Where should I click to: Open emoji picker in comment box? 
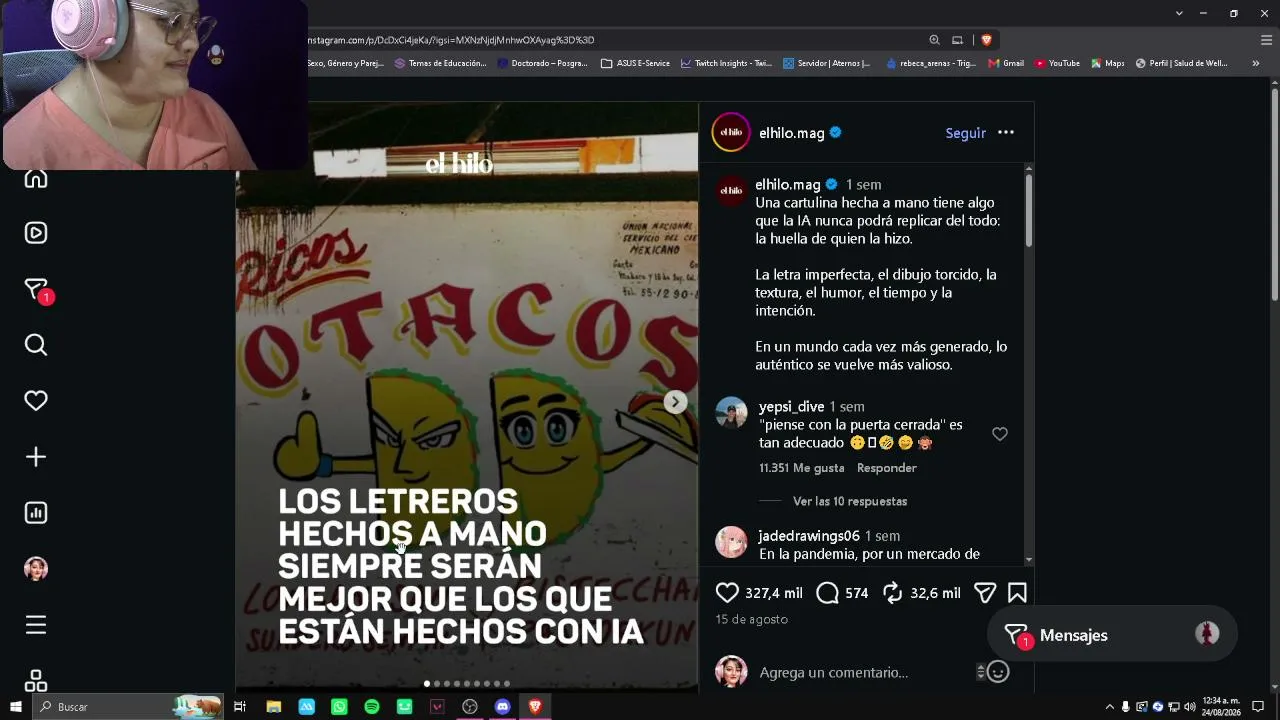(998, 672)
